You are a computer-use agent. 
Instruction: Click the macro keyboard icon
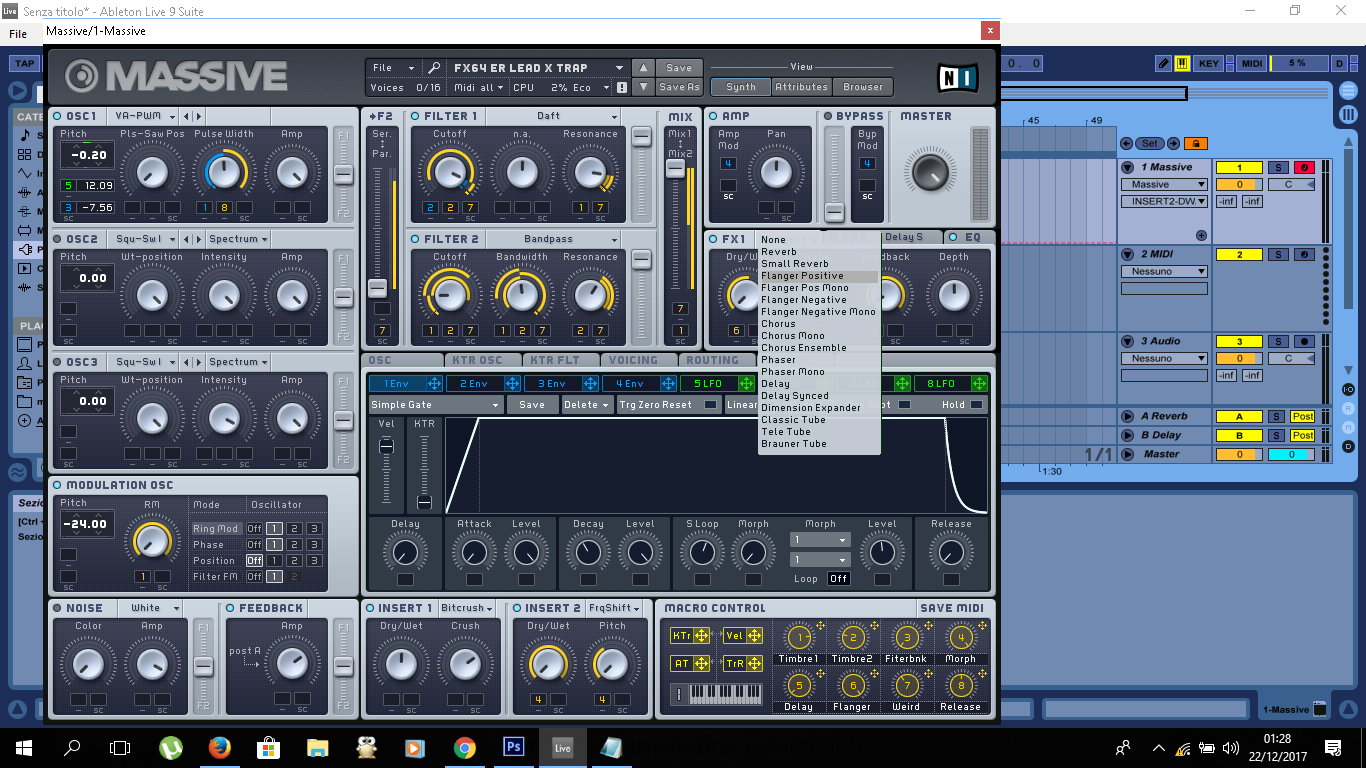(x=716, y=693)
